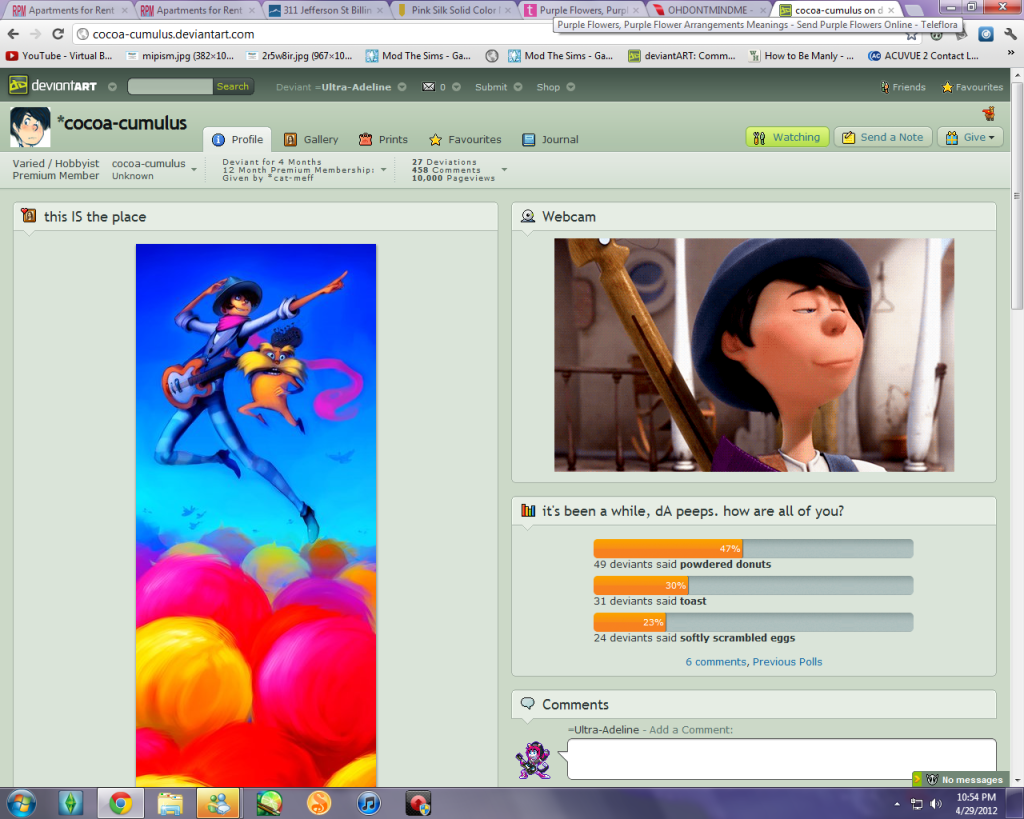Expand Ultra-Adeline account dropdown
The image size is (1024, 819).
tap(402, 87)
